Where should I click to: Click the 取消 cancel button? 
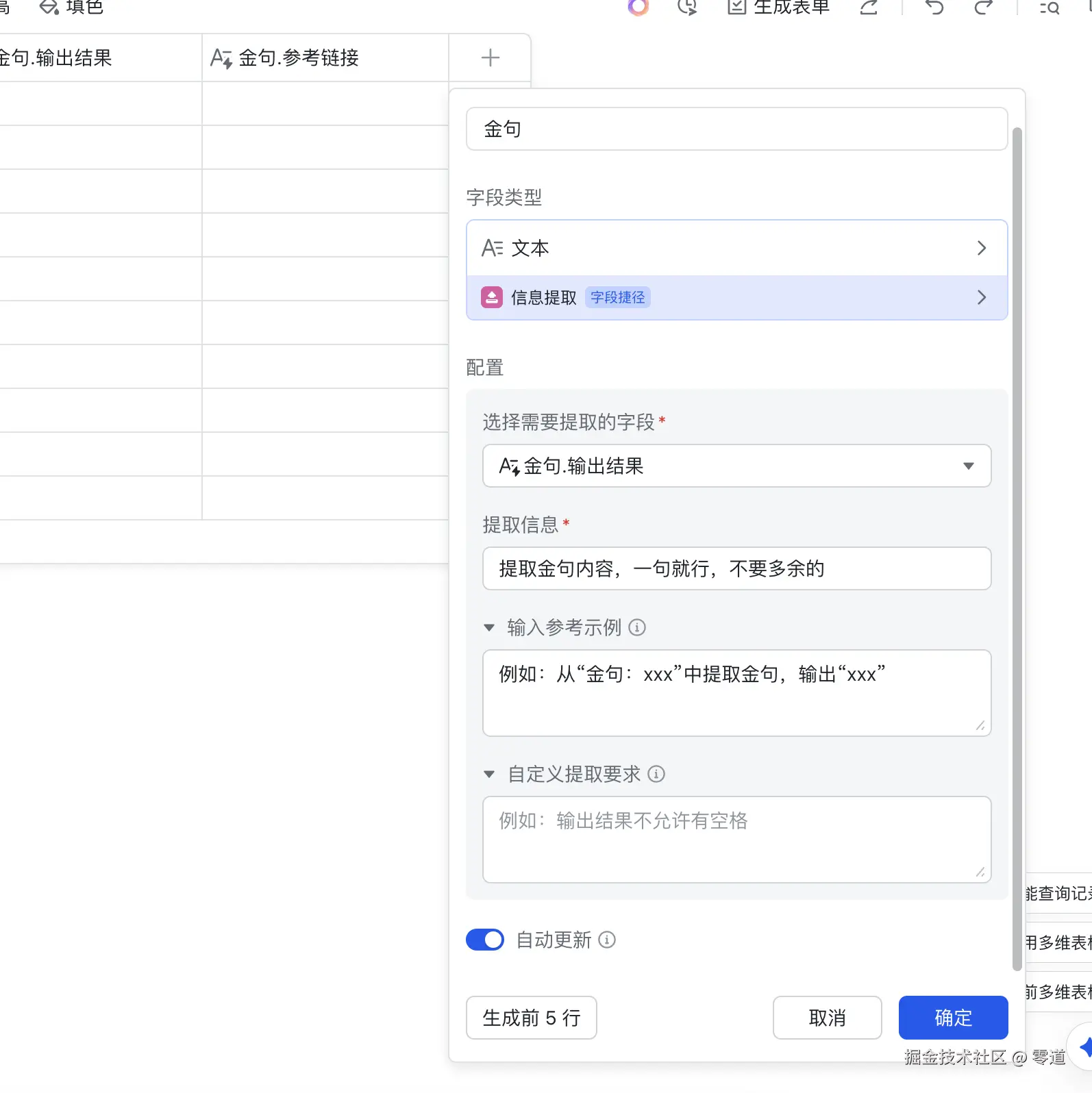(827, 1018)
